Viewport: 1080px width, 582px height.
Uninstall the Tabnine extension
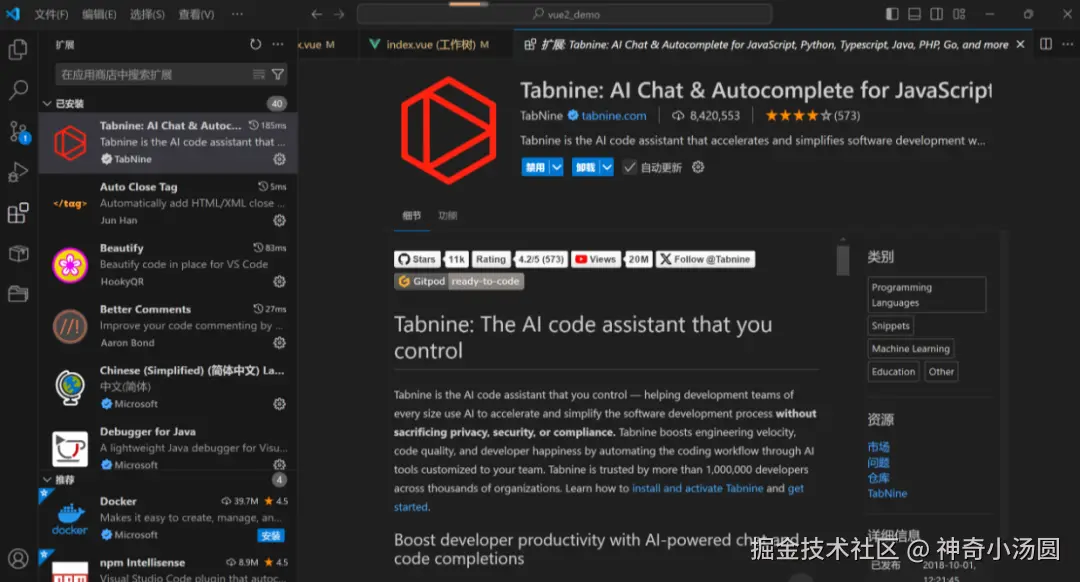pyautogui.click(x=586, y=167)
